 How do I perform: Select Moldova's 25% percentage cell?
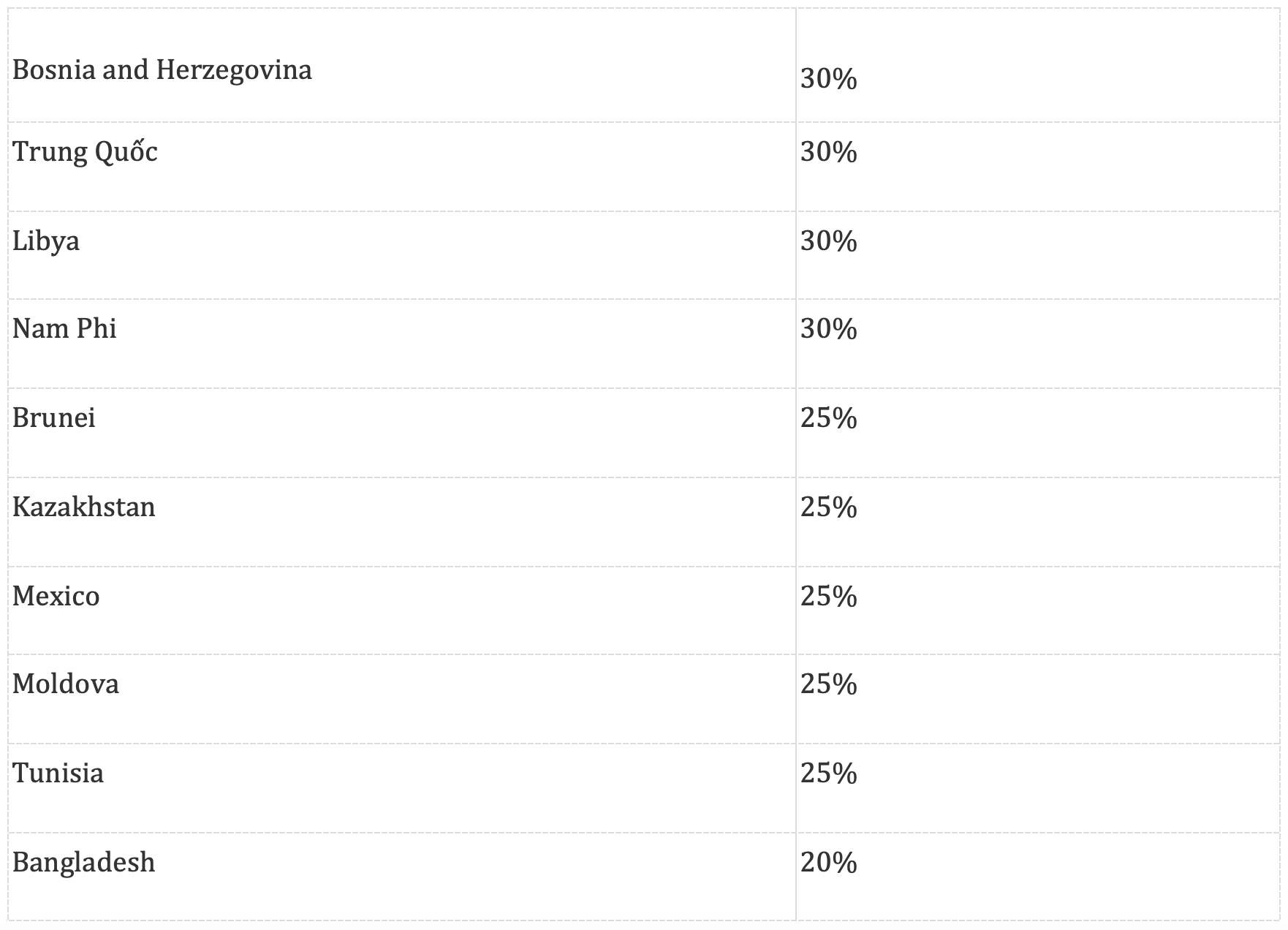tap(828, 684)
